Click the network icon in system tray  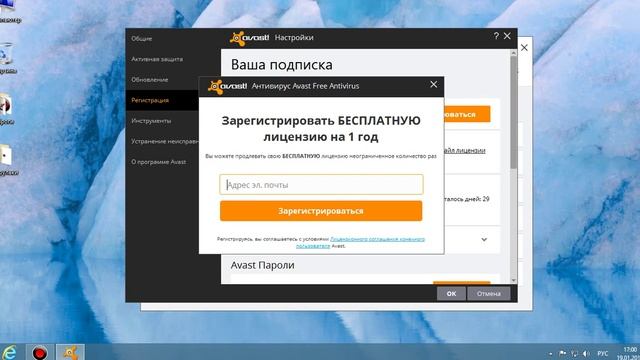(x=574, y=353)
